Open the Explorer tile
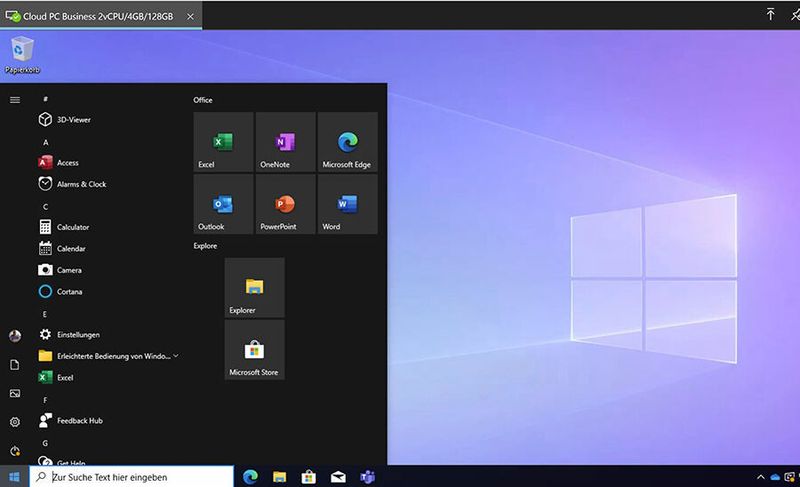The image size is (800, 487). pos(255,288)
